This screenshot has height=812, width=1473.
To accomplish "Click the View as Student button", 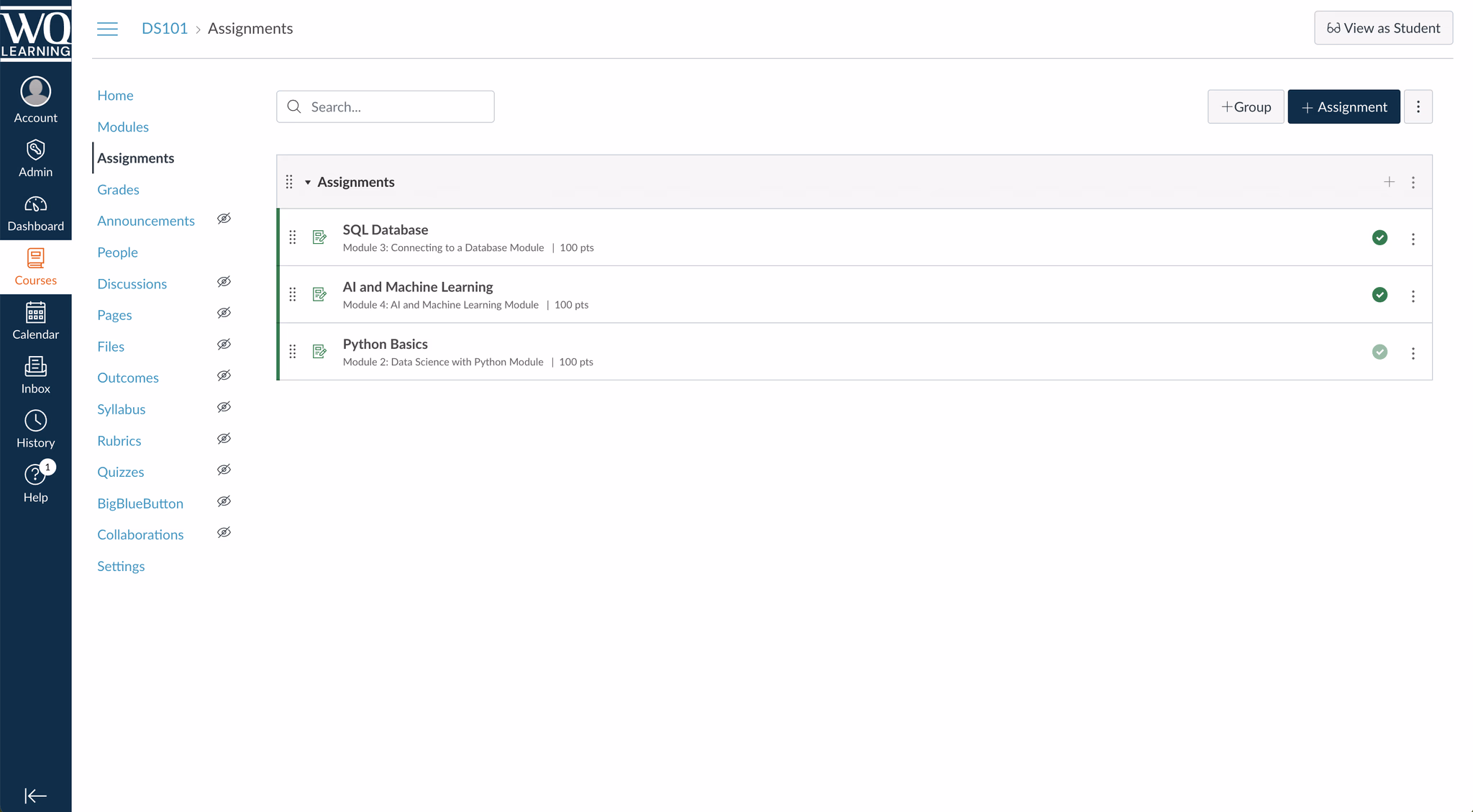I will (x=1383, y=28).
